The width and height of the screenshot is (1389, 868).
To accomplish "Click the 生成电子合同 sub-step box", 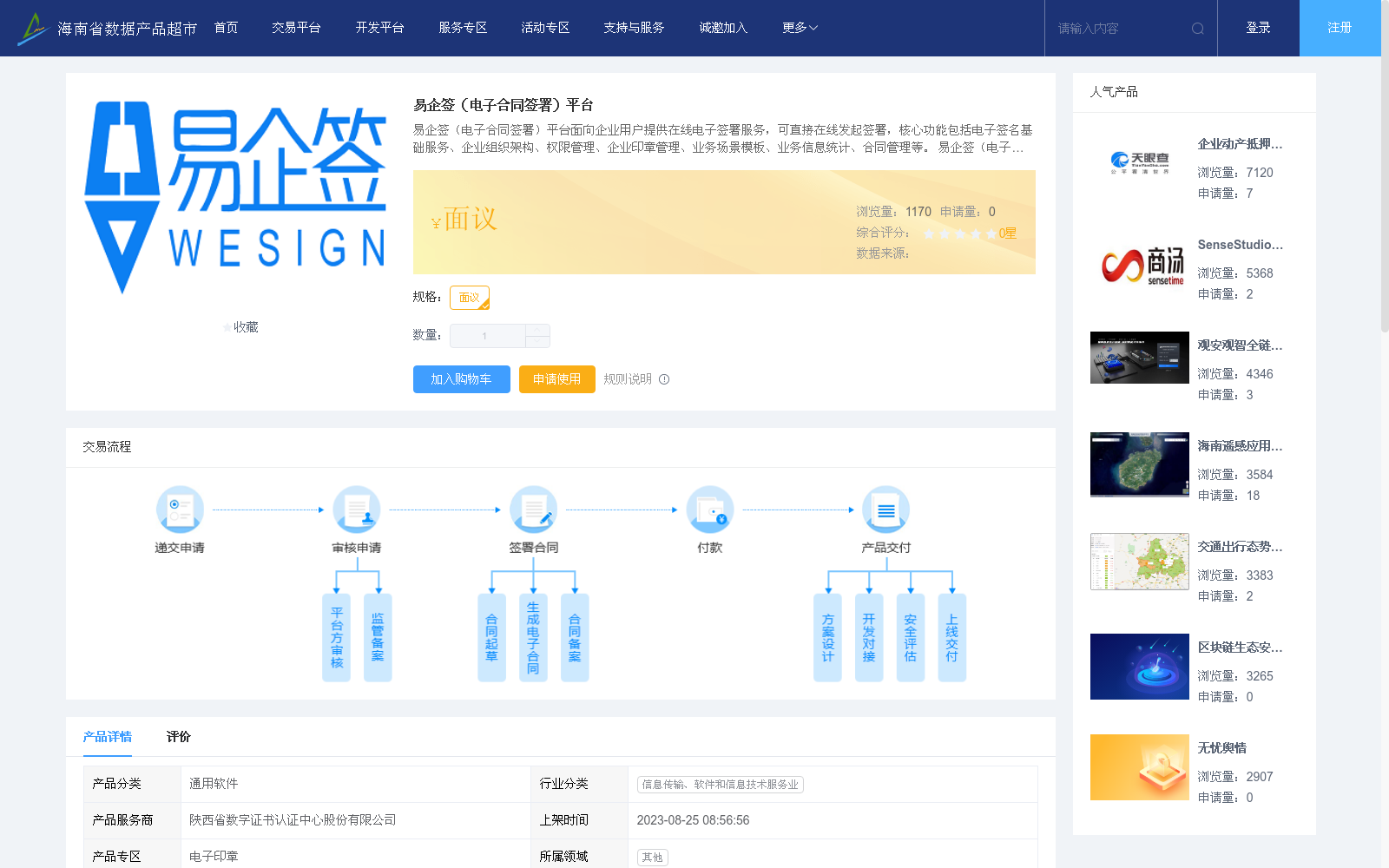I will (533, 638).
